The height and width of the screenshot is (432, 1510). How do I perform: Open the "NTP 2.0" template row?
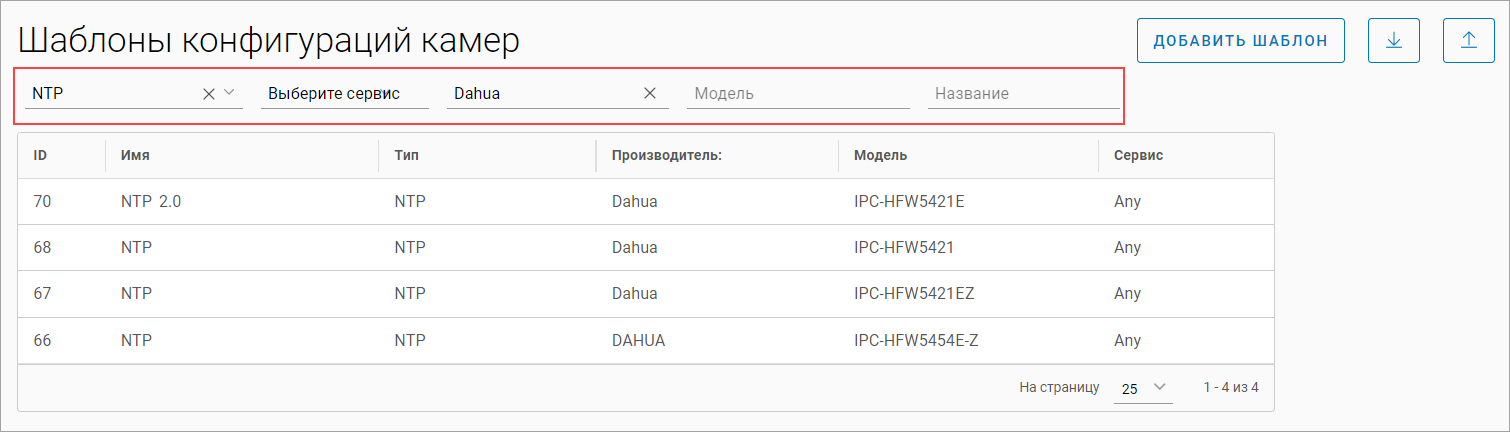151,202
